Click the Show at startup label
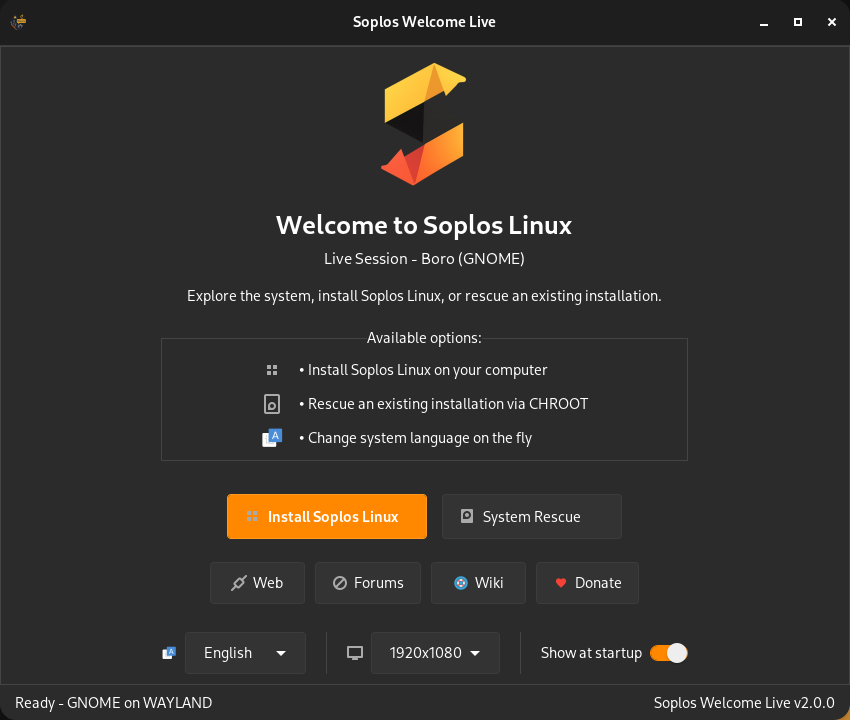Screen dimensions: 850x720 pos(591,653)
